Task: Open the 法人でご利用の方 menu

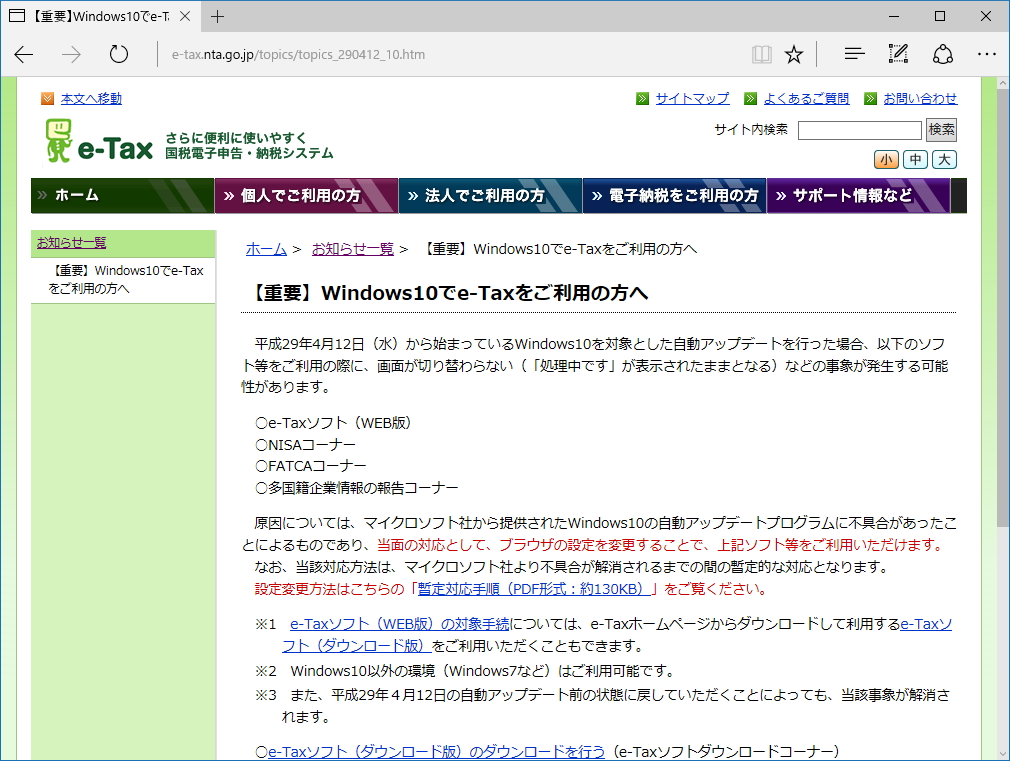Action: pyautogui.click(x=489, y=196)
